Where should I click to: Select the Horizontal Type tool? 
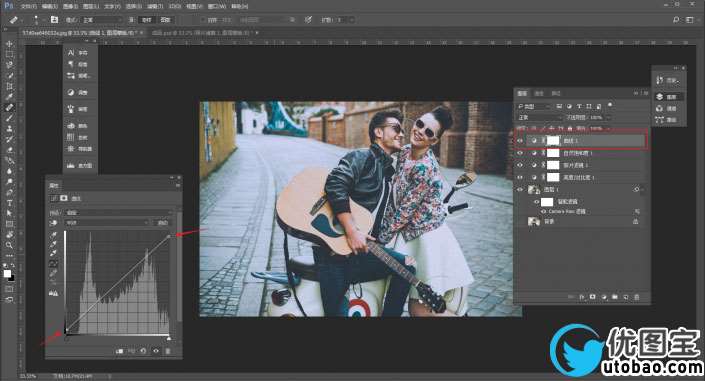pos(9,203)
